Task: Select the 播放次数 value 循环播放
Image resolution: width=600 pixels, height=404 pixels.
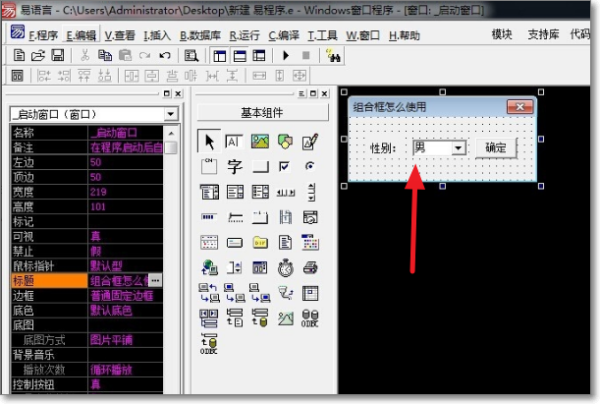Action: 111,370
